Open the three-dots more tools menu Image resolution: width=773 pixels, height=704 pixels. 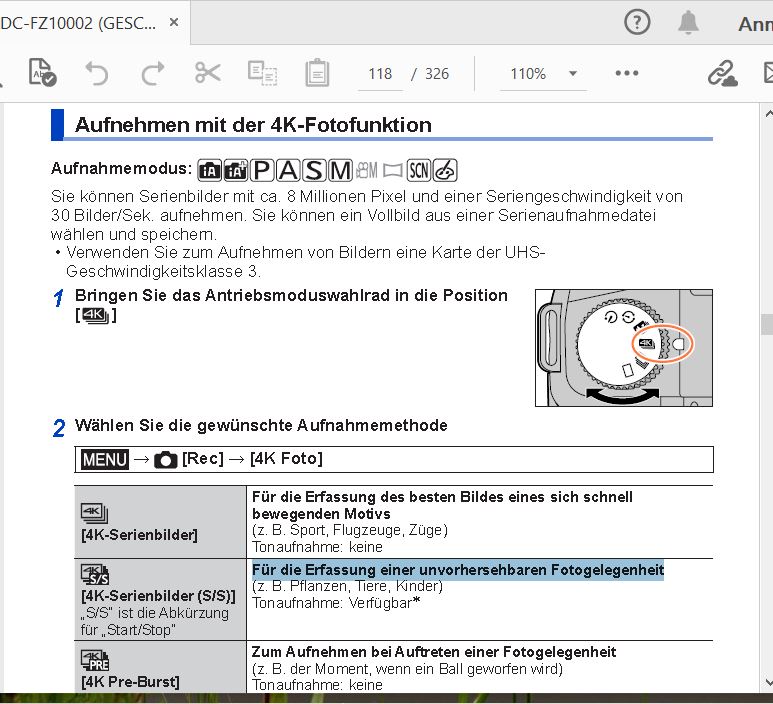[x=627, y=73]
